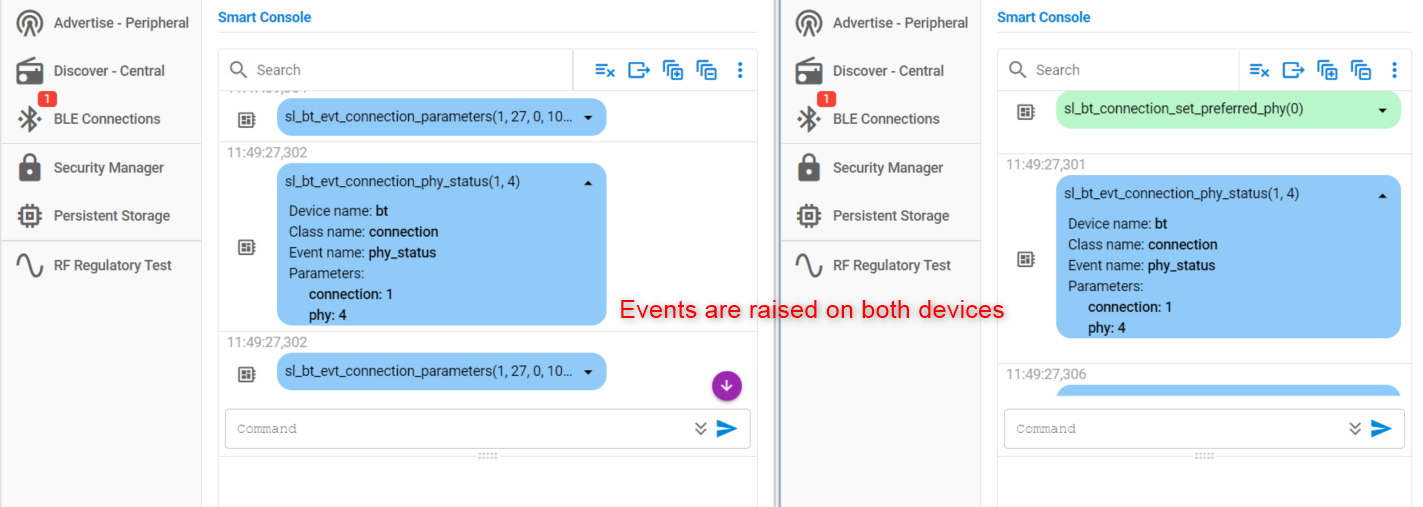
Task: Click the clear log icon in left console
Action: coord(605,70)
